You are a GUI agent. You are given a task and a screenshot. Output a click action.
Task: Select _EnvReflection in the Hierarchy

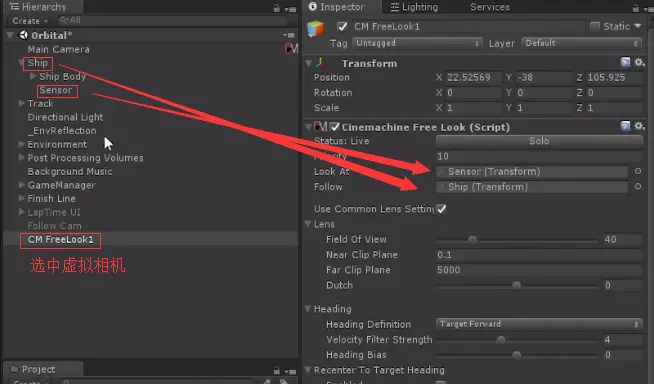(x=62, y=131)
